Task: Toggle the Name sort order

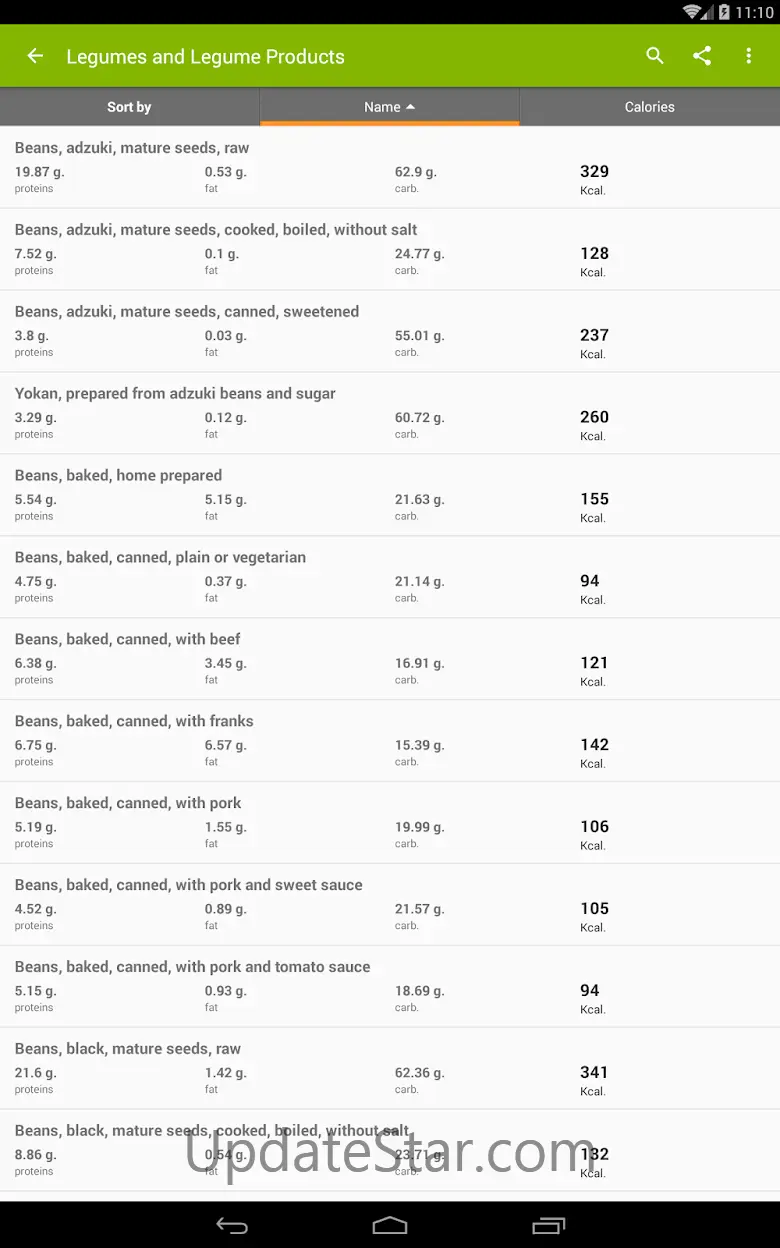Action: click(389, 107)
